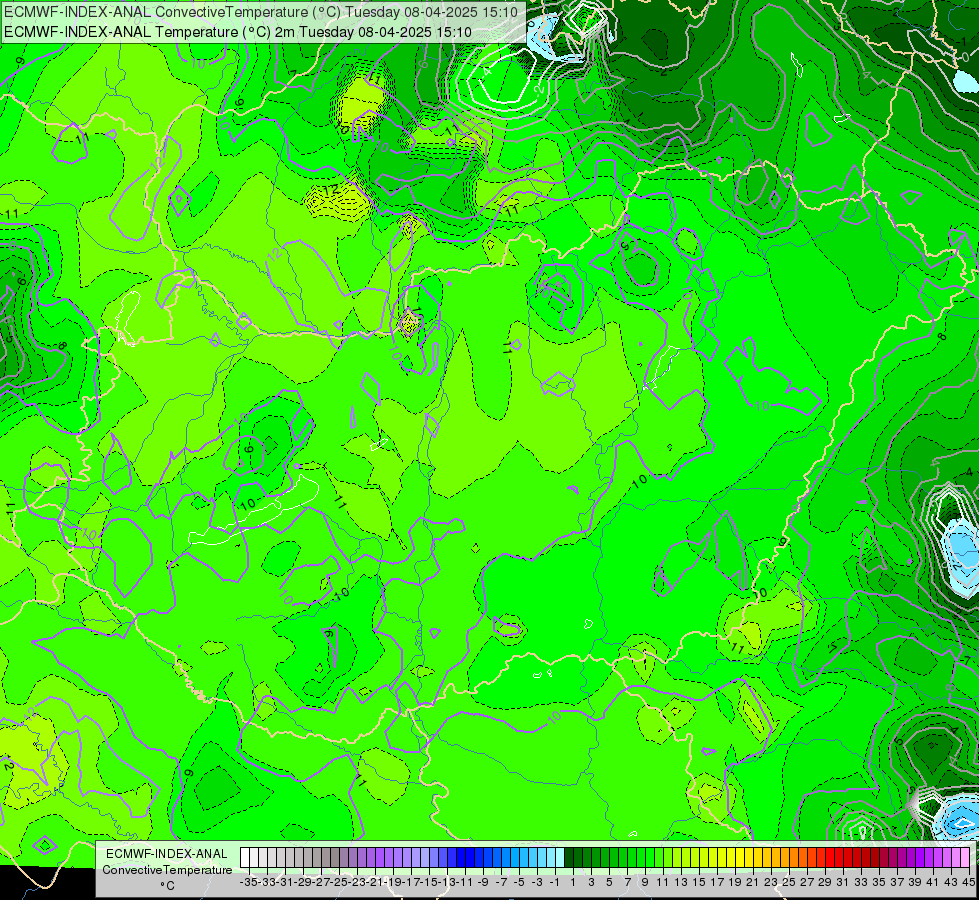The height and width of the screenshot is (900, 979).
Task: Click the '-29' legend scale value
Action: [x=303, y=882]
